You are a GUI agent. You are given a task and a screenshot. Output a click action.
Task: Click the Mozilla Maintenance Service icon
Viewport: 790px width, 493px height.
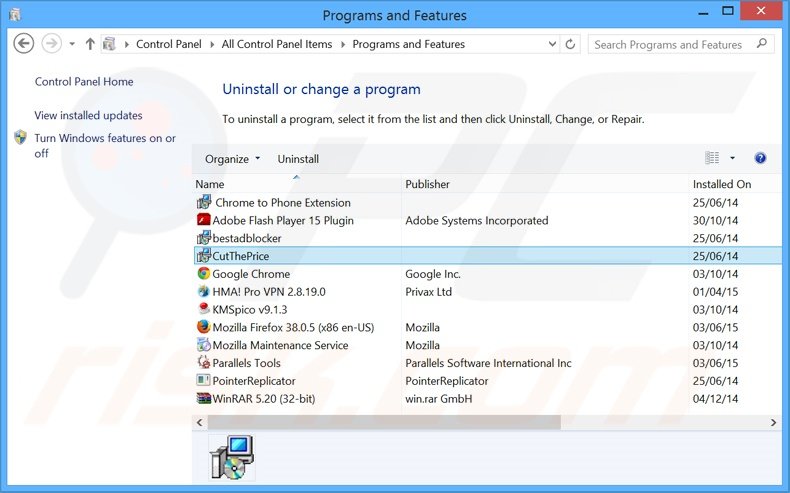click(204, 345)
